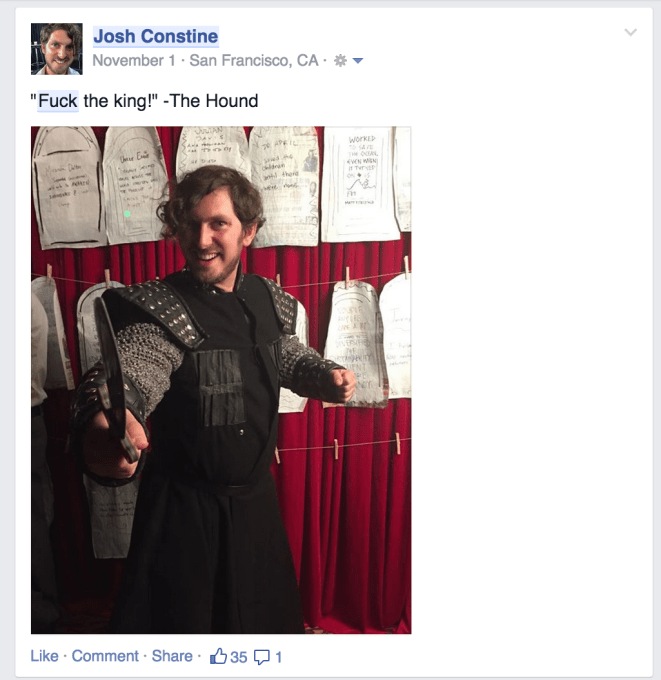Click the November 1 timestamp
Screen dimensions: 661x680
(x=134, y=60)
